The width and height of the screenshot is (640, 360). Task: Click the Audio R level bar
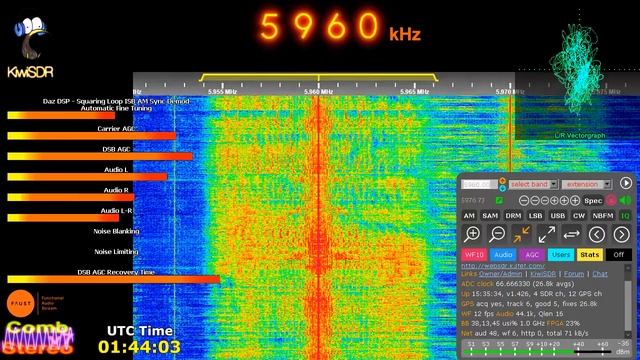(71, 197)
